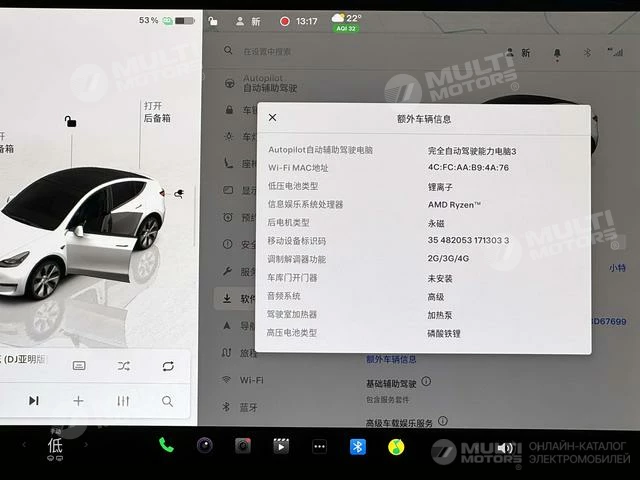The height and width of the screenshot is (480, 640).
Task: Tap the phone icon in bottom dock
Action: coord(166,445)
